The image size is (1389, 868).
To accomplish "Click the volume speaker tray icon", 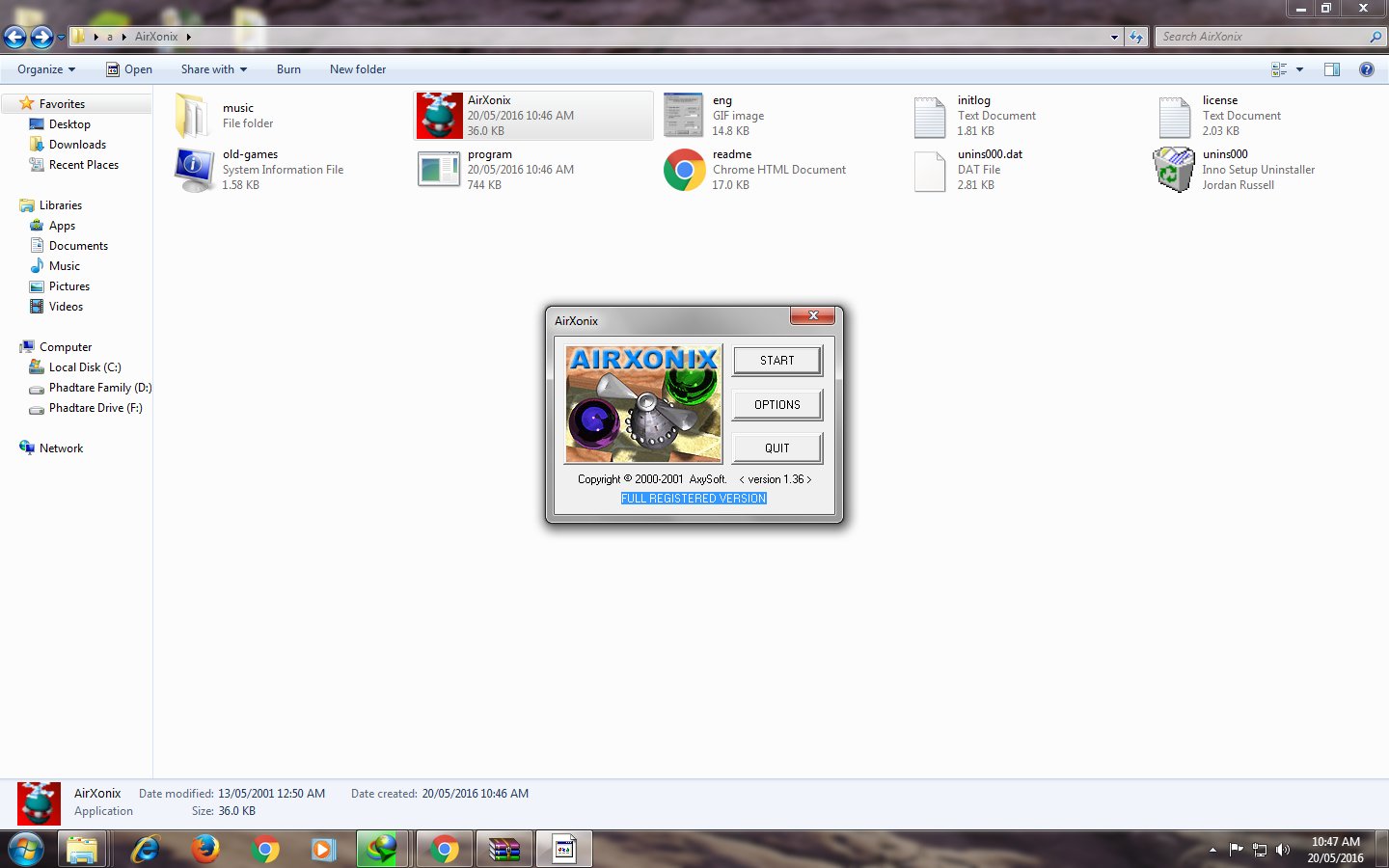I will point(1282,850).
